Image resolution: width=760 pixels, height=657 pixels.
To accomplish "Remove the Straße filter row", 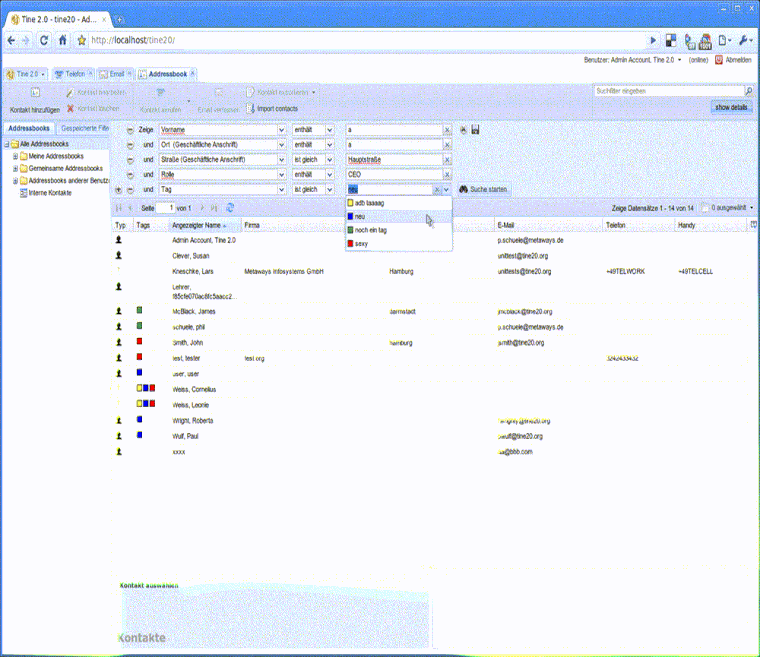I will (x=130, y=160).
